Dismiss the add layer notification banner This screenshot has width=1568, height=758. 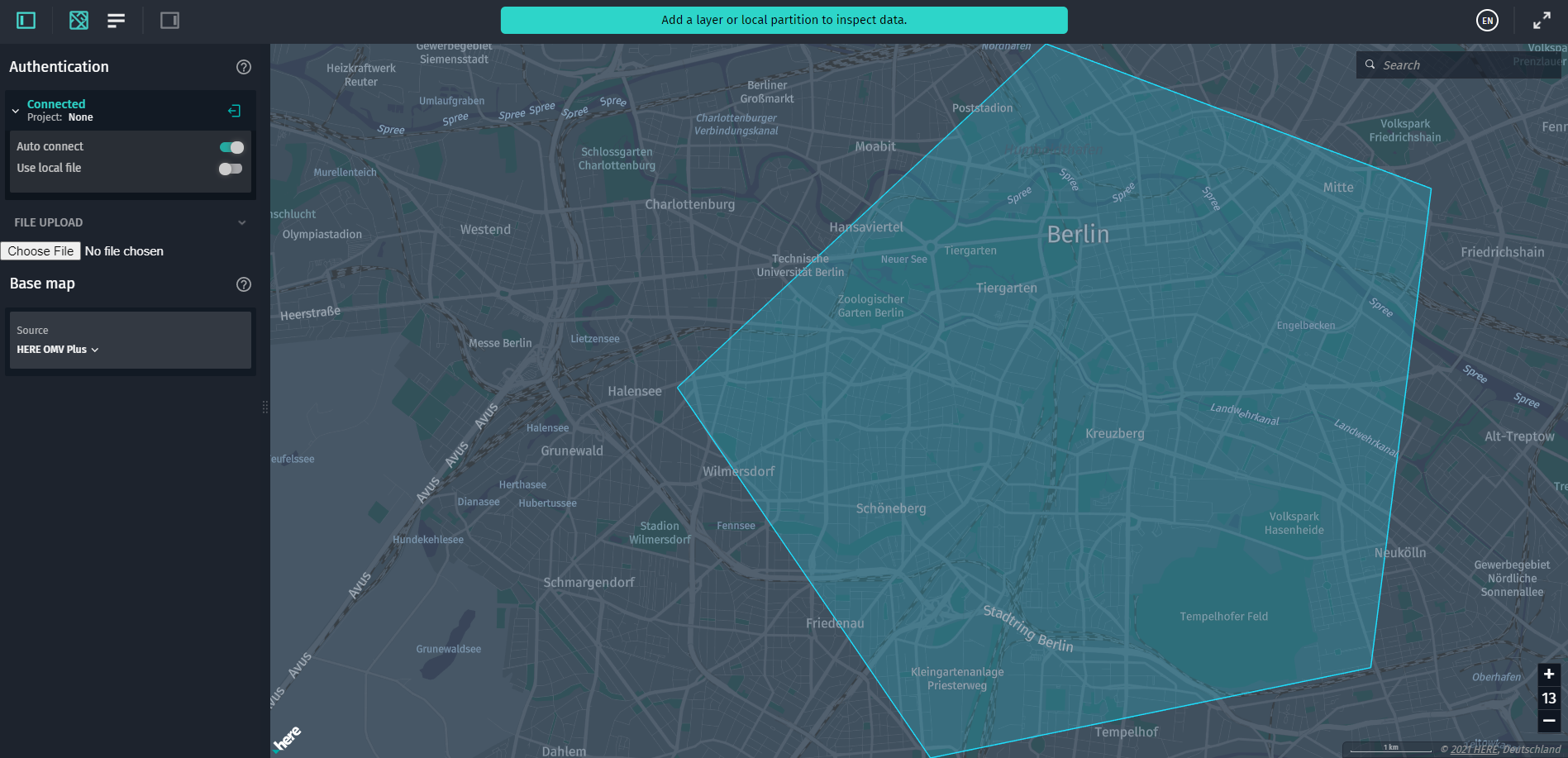pos(783,20)
